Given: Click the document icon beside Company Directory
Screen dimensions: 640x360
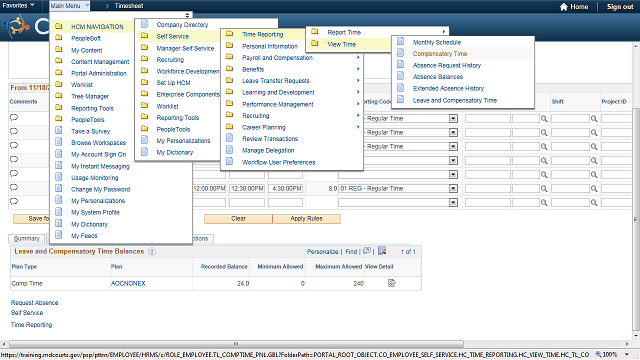Looking at the screenshot, I should pyautogui.click(x=144, y=24).
